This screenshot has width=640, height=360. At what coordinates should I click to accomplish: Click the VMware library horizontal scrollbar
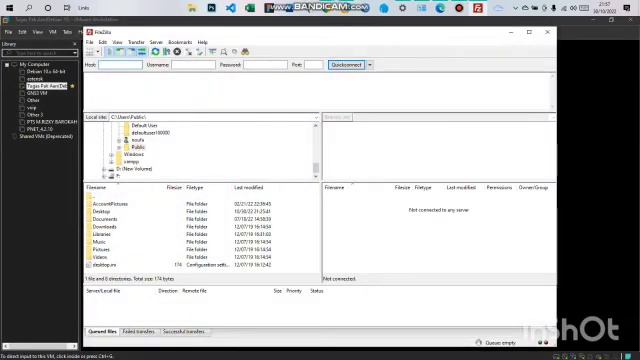[40, 346]
